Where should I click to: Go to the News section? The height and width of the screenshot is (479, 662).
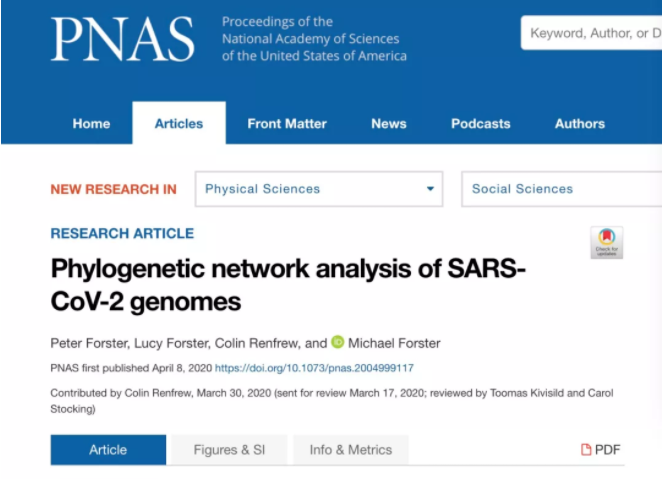click(389, 124)
